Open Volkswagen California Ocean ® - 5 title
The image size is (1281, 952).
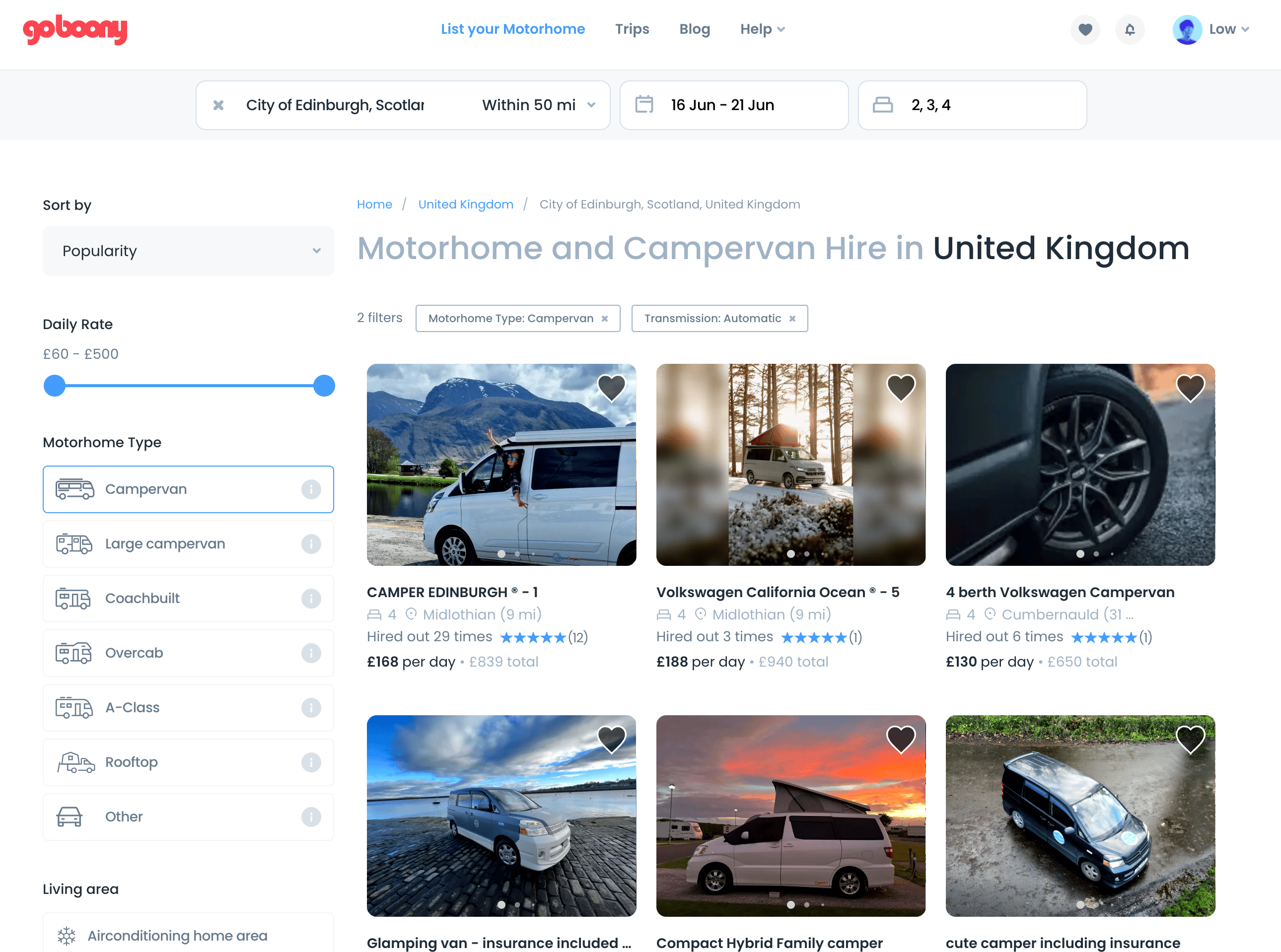coord(778,592)
